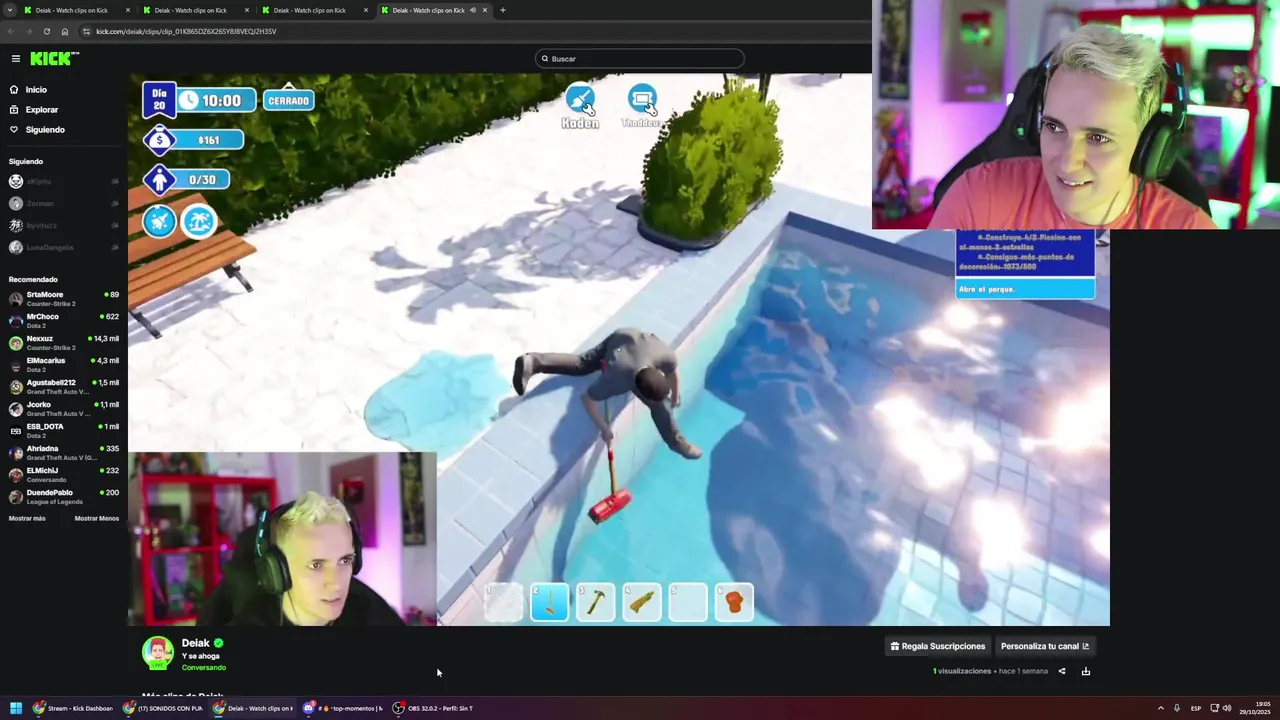This screenshot has height=720, width=1280.
Task: Expand list with Mostrar más
Action: 27,518
